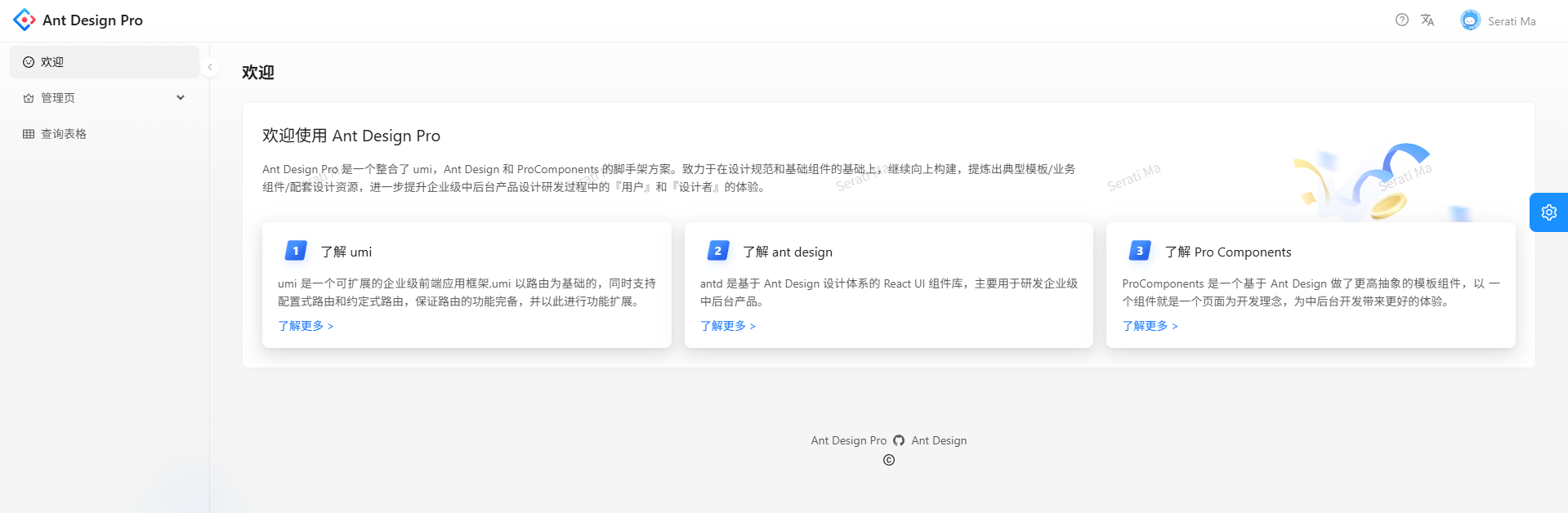Open the Ant Design Pro footer link
The image size is (1568, 513).
848,440
